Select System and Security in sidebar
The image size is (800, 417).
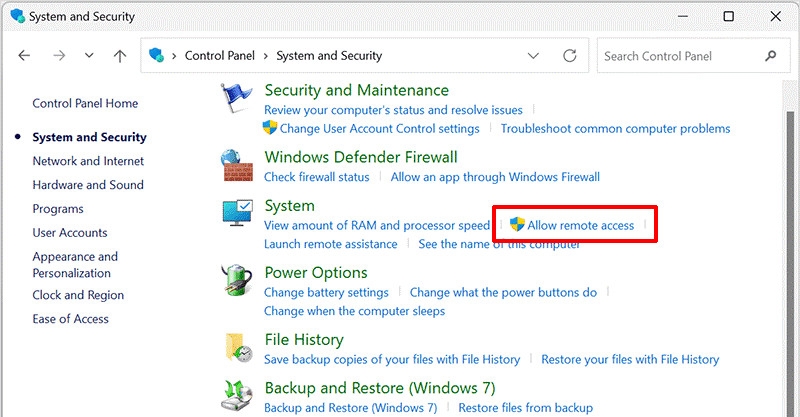(x=89, y=137)
